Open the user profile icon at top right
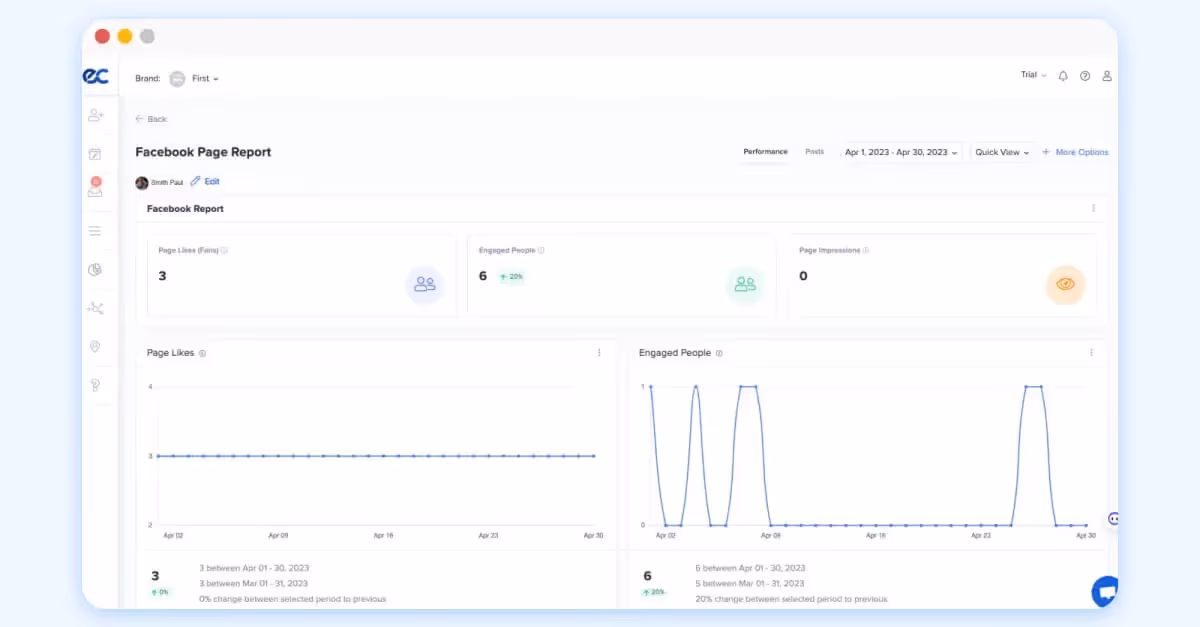 (1106, 75)
